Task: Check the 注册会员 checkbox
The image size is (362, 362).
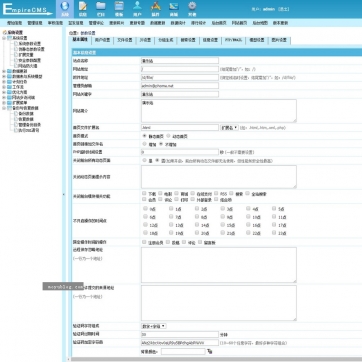Action: coord(144,242)
